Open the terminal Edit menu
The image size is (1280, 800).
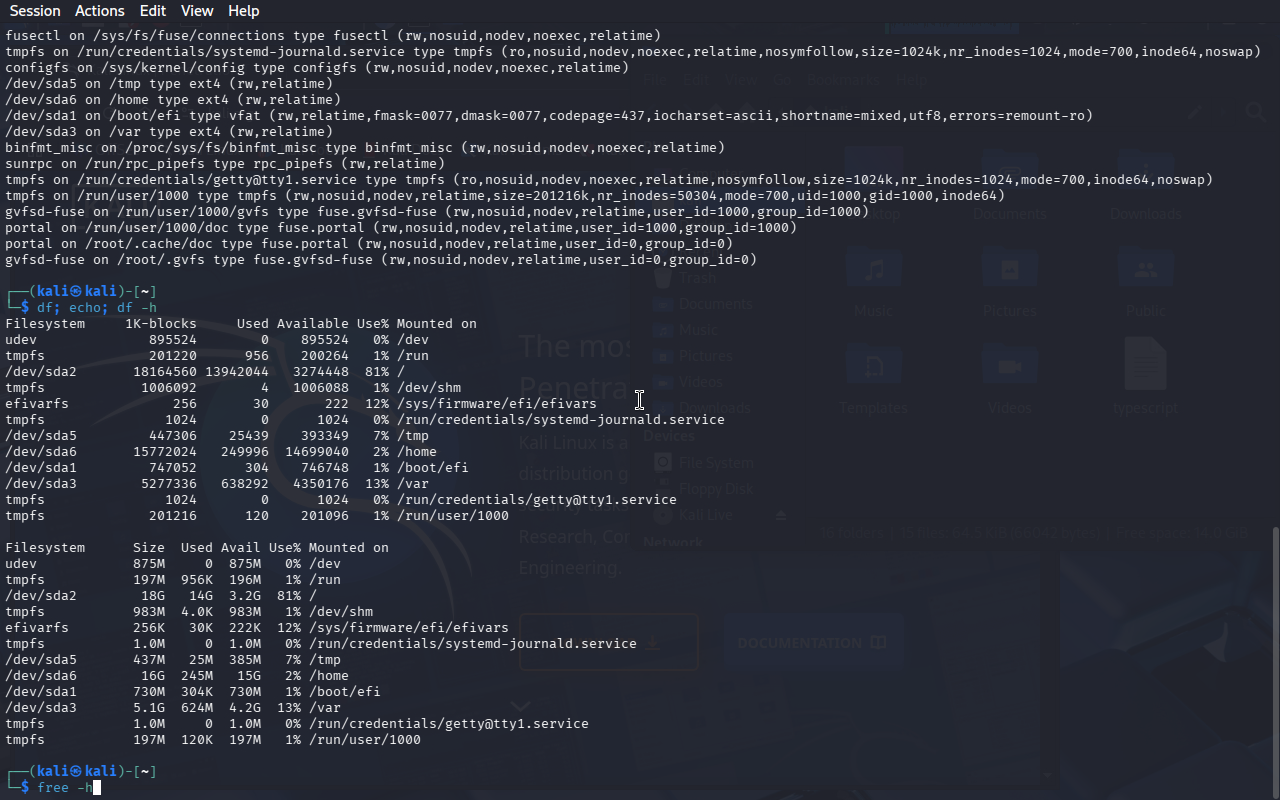153,11
